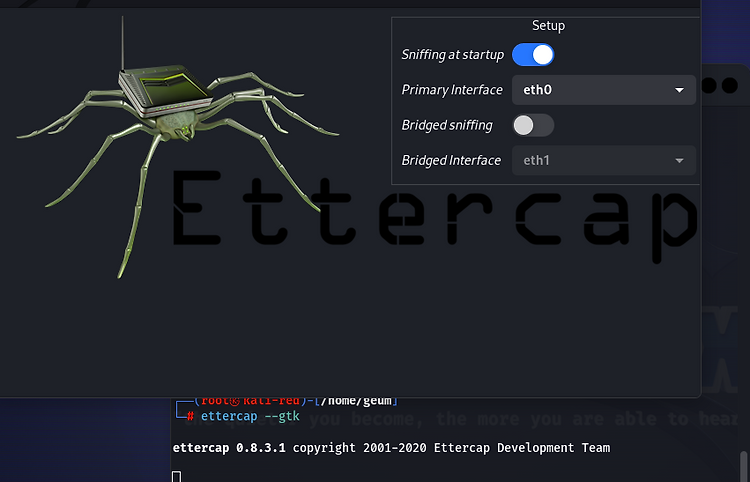Screen dimensions: 750x482
Task: Open the Primary Interface eth0 dropdown
Action: [604, 90]
